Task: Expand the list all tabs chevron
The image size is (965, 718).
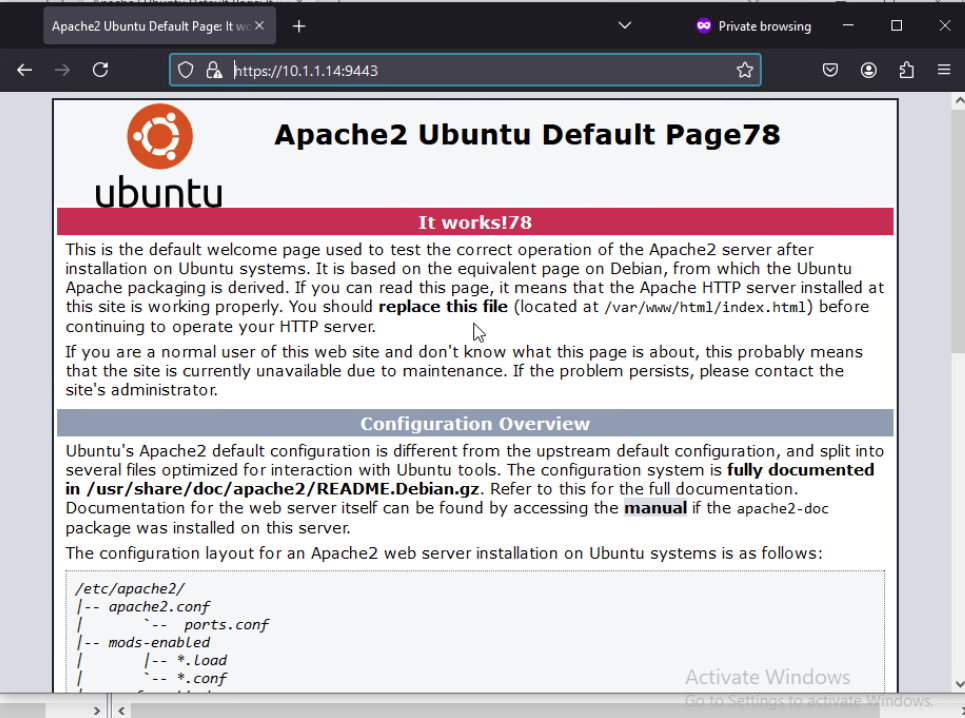Action: point(625,26)
